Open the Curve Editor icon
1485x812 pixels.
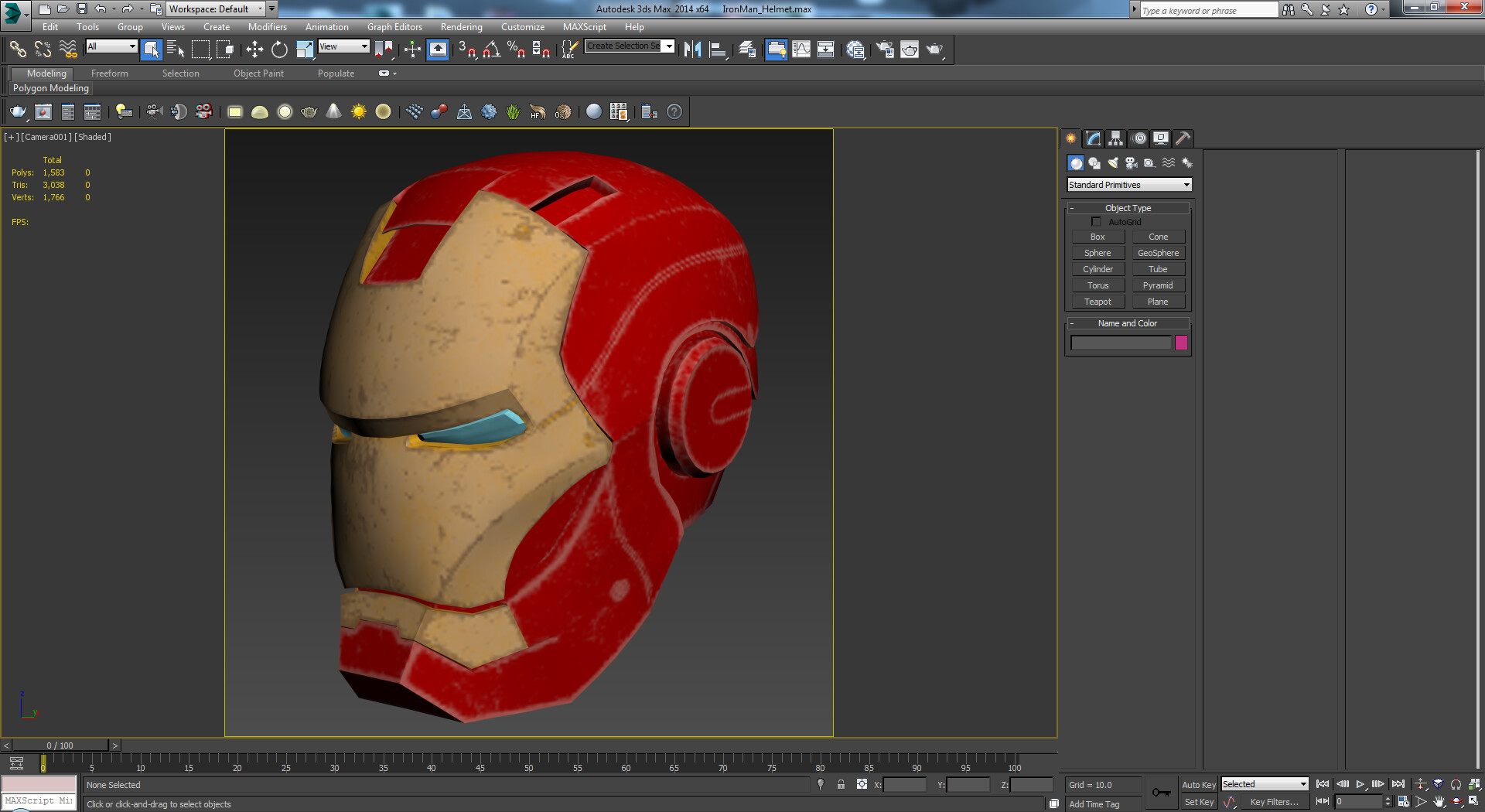(801, 49)
